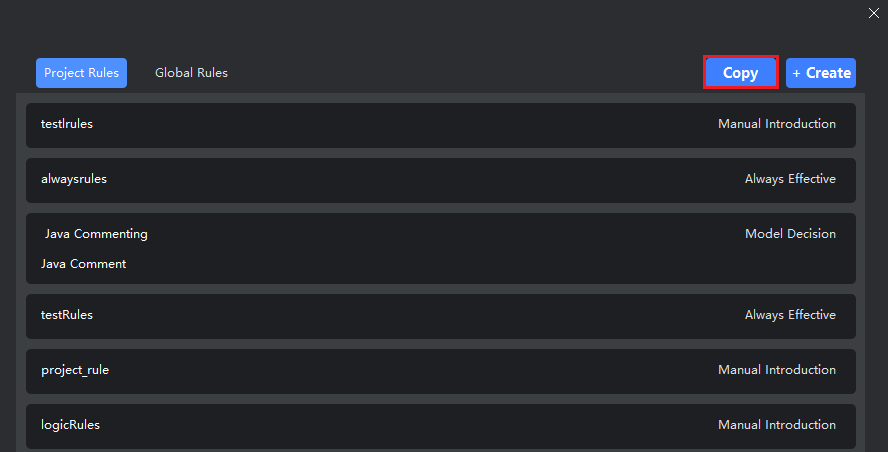The width and height of the screenshot is (888, 452).
Task: Select the alwaysrules rule
Action: (440, 180)
